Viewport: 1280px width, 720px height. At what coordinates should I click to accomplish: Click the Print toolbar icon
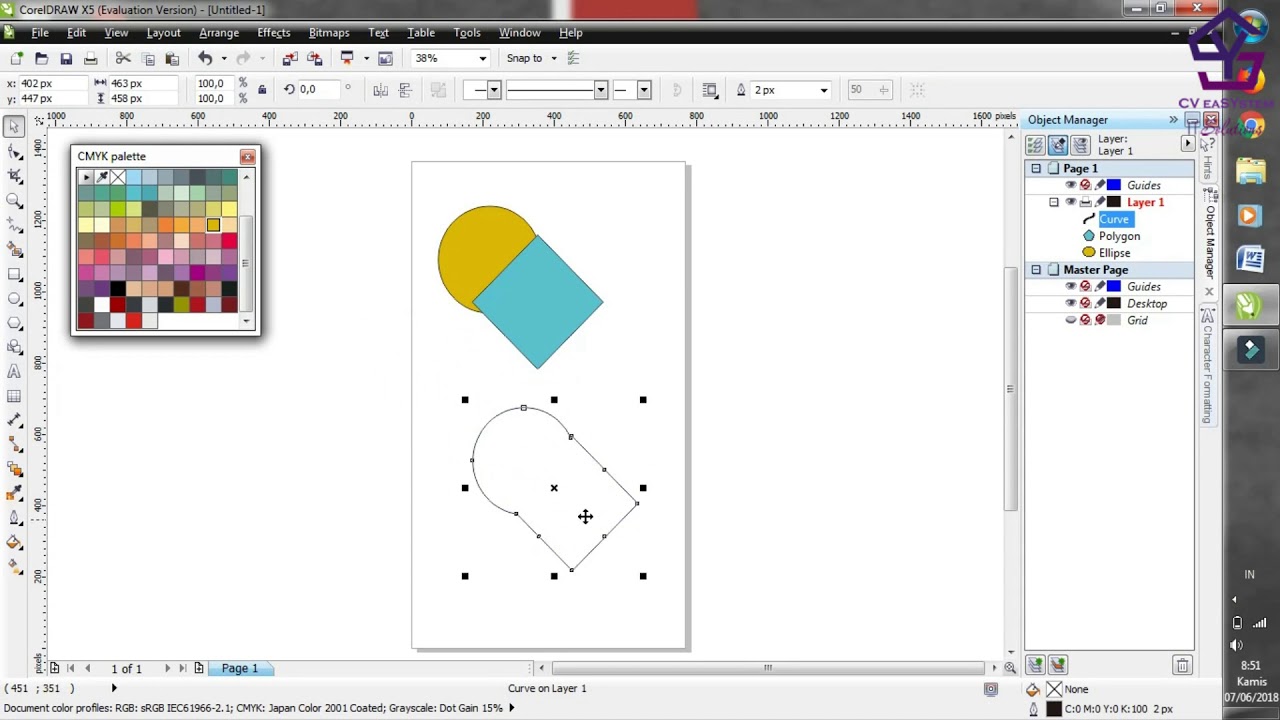coord(91,59)
